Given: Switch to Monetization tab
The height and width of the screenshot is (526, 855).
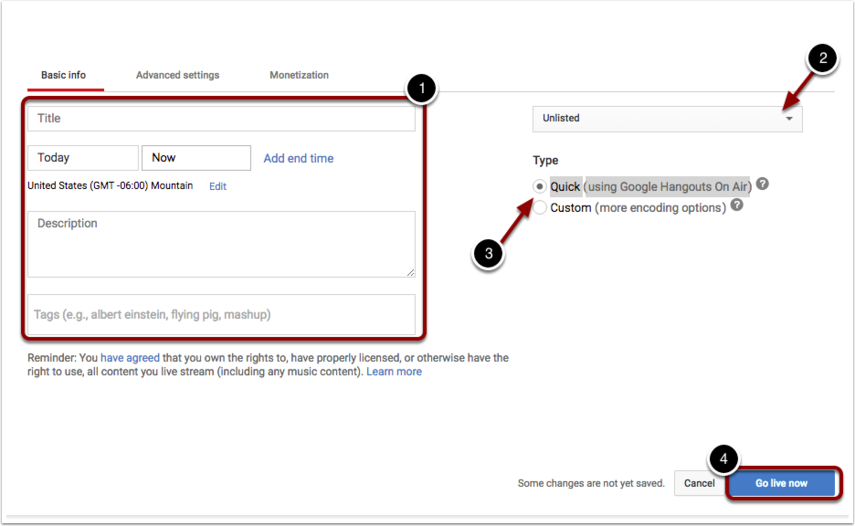Looking at the screenshot, I should pyautogui.click(x=299, y=75).
